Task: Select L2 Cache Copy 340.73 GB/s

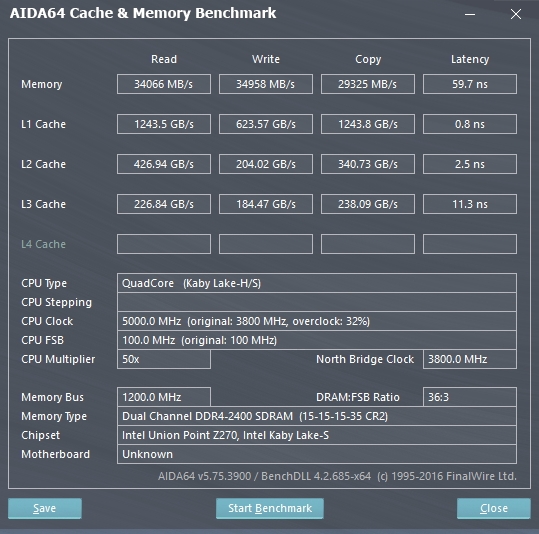Action: 368,164
